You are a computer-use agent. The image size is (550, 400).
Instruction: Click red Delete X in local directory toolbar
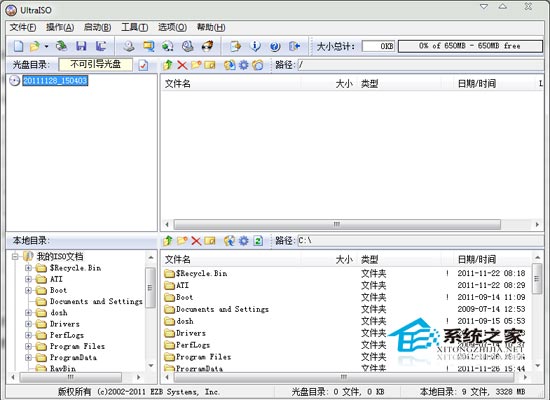tap(196, 241)
